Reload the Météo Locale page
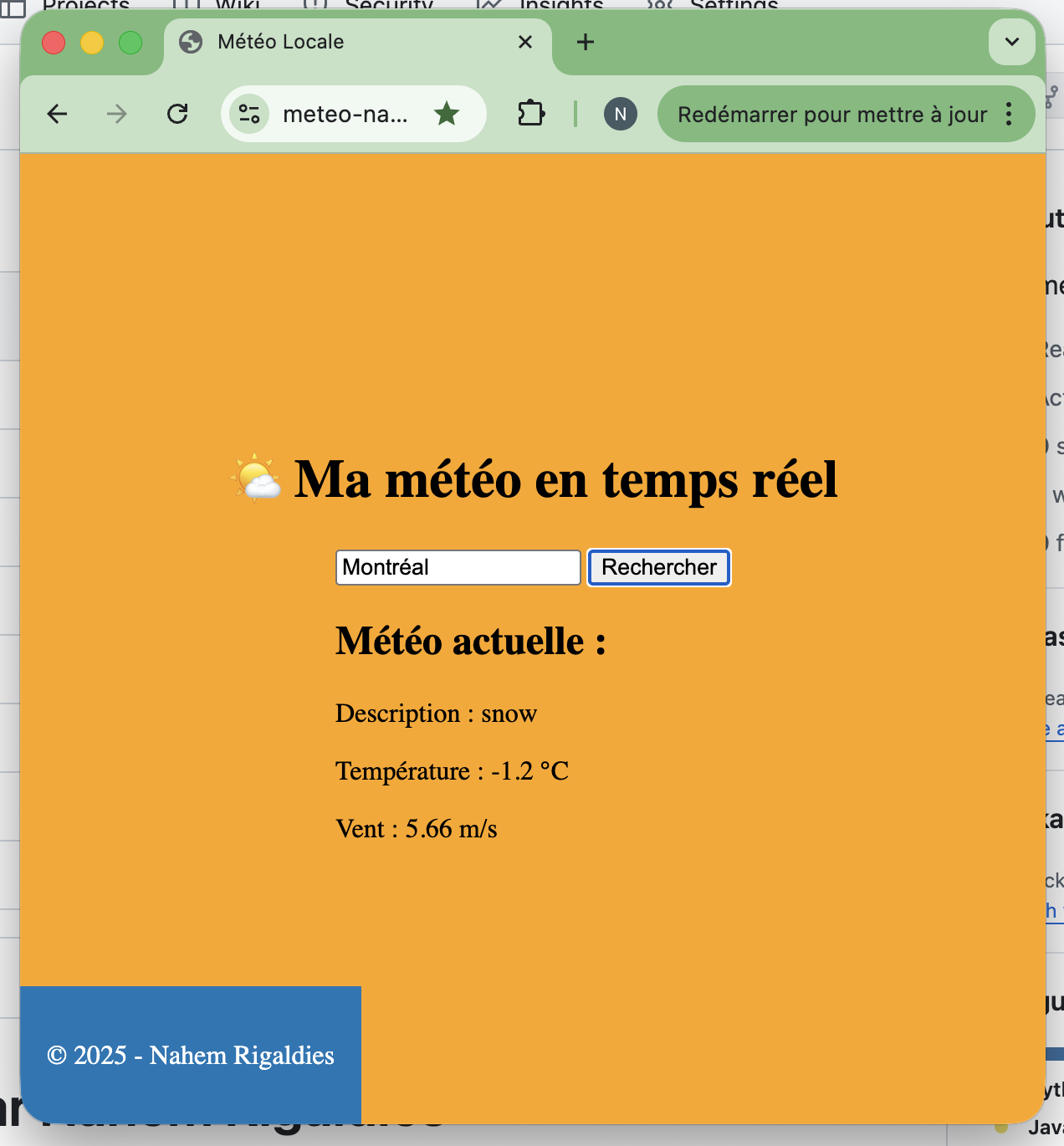This screenshot has width=1064, height=1146. [177, 114]
